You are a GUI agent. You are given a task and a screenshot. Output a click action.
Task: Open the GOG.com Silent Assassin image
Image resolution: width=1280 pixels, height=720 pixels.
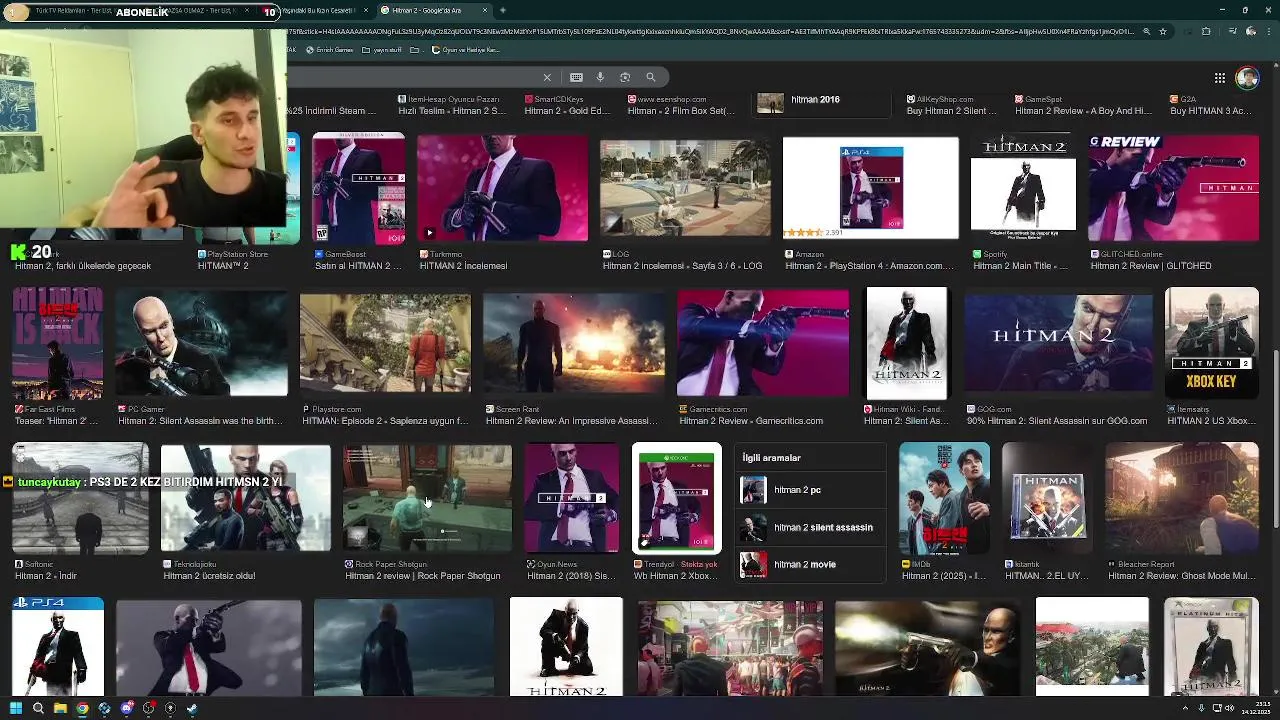[x=1058, y=344]
